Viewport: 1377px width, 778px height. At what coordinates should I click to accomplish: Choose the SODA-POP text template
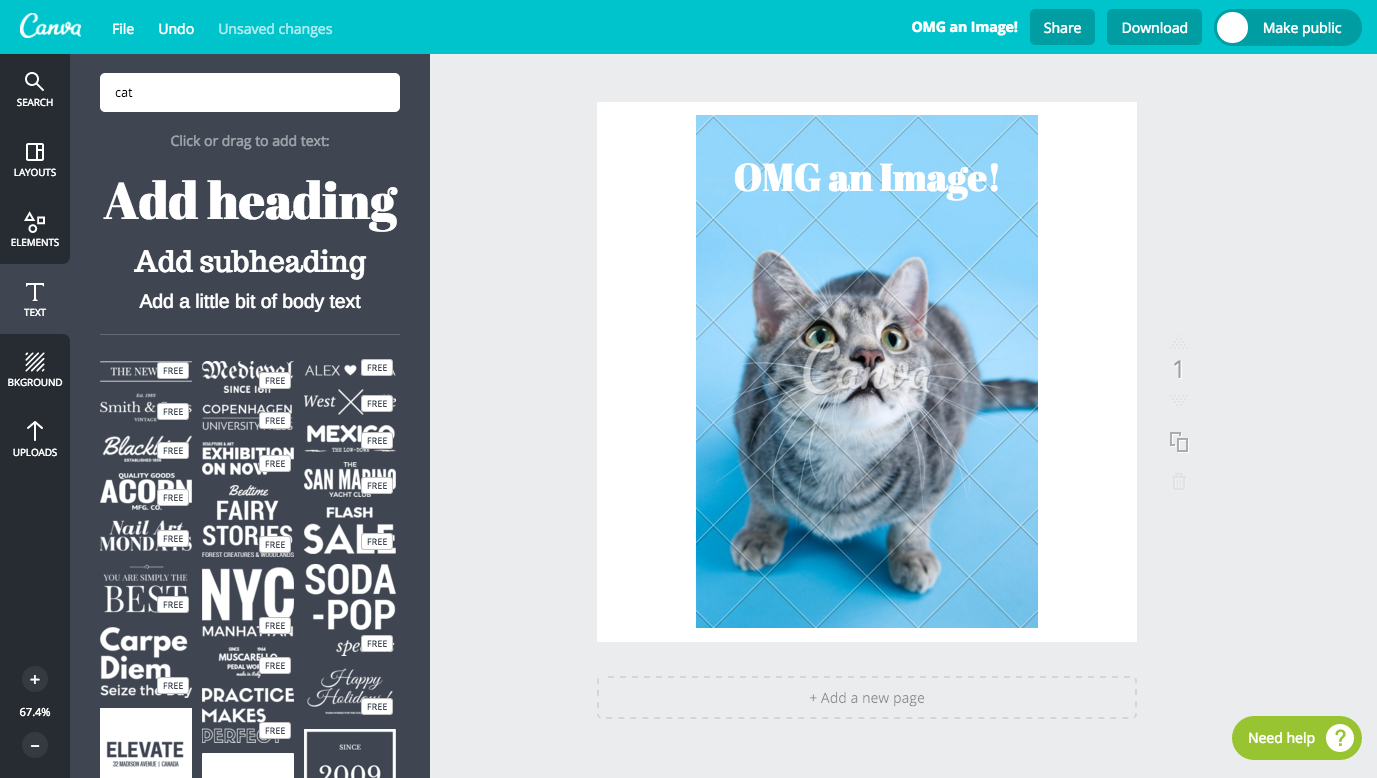[x=349, y=609]
